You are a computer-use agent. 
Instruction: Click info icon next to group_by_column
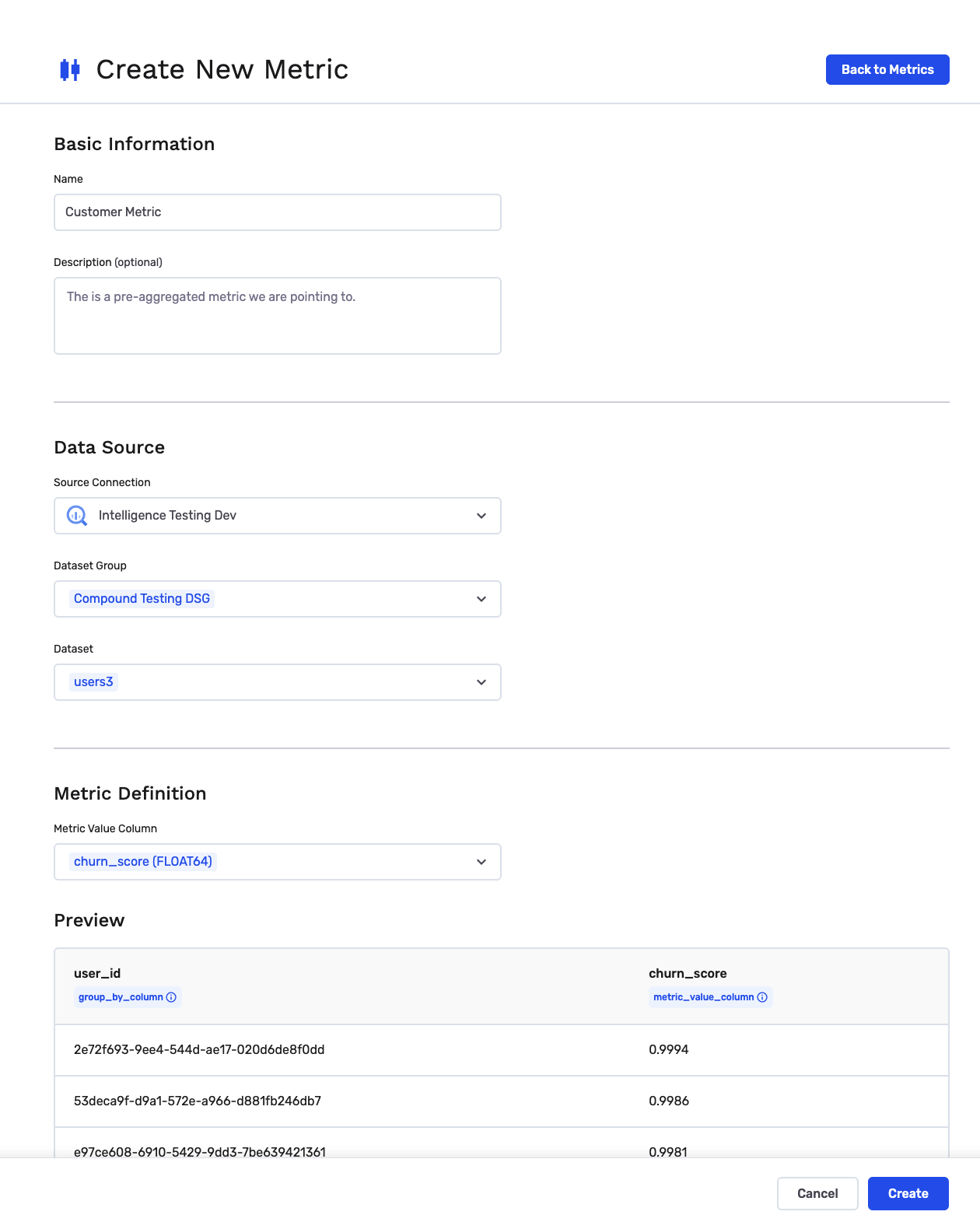tap(172, 997)
